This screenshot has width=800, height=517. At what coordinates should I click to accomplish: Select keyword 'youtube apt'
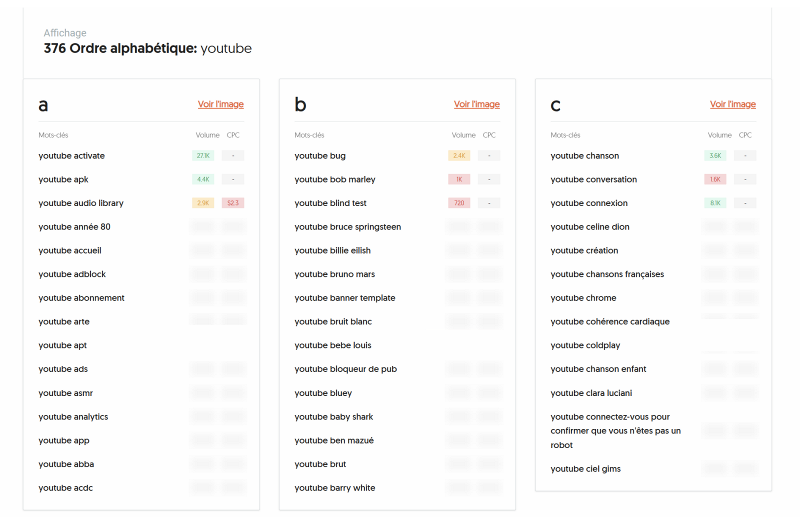point(63,346)
